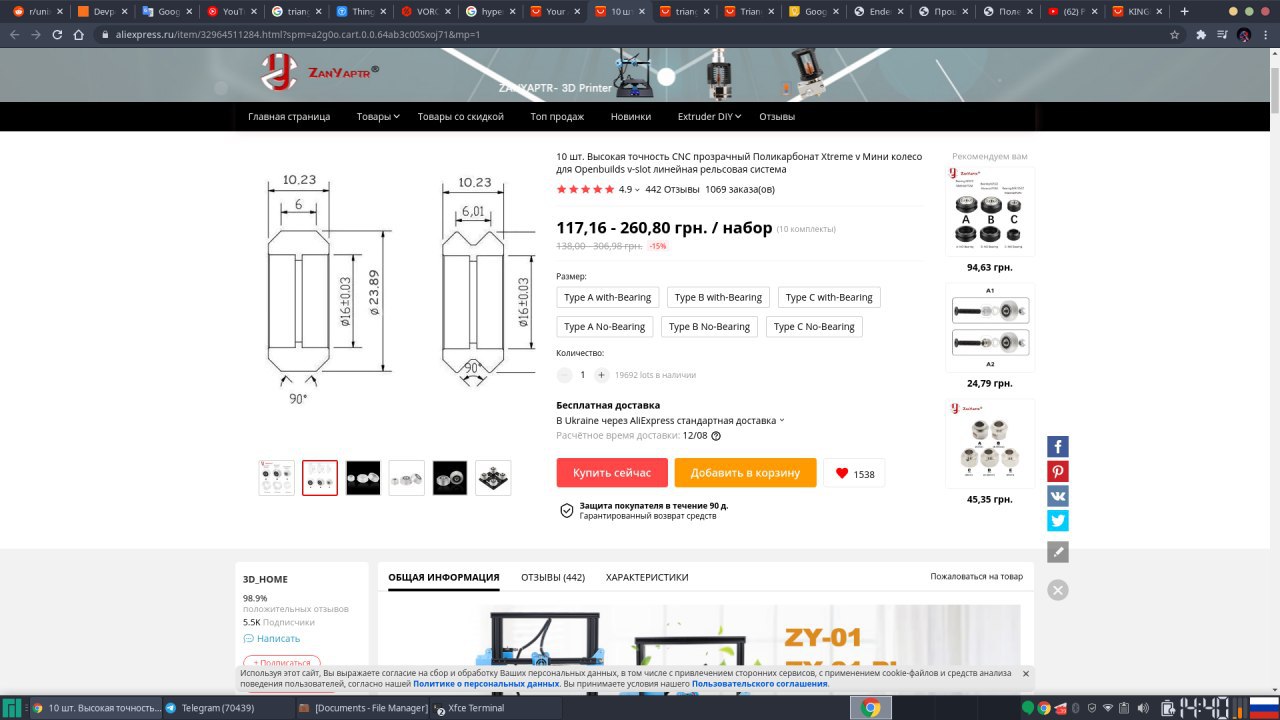Open the Manjaro application menu
This screenshot has height=720, width=1280.
(x=12, y=708)
